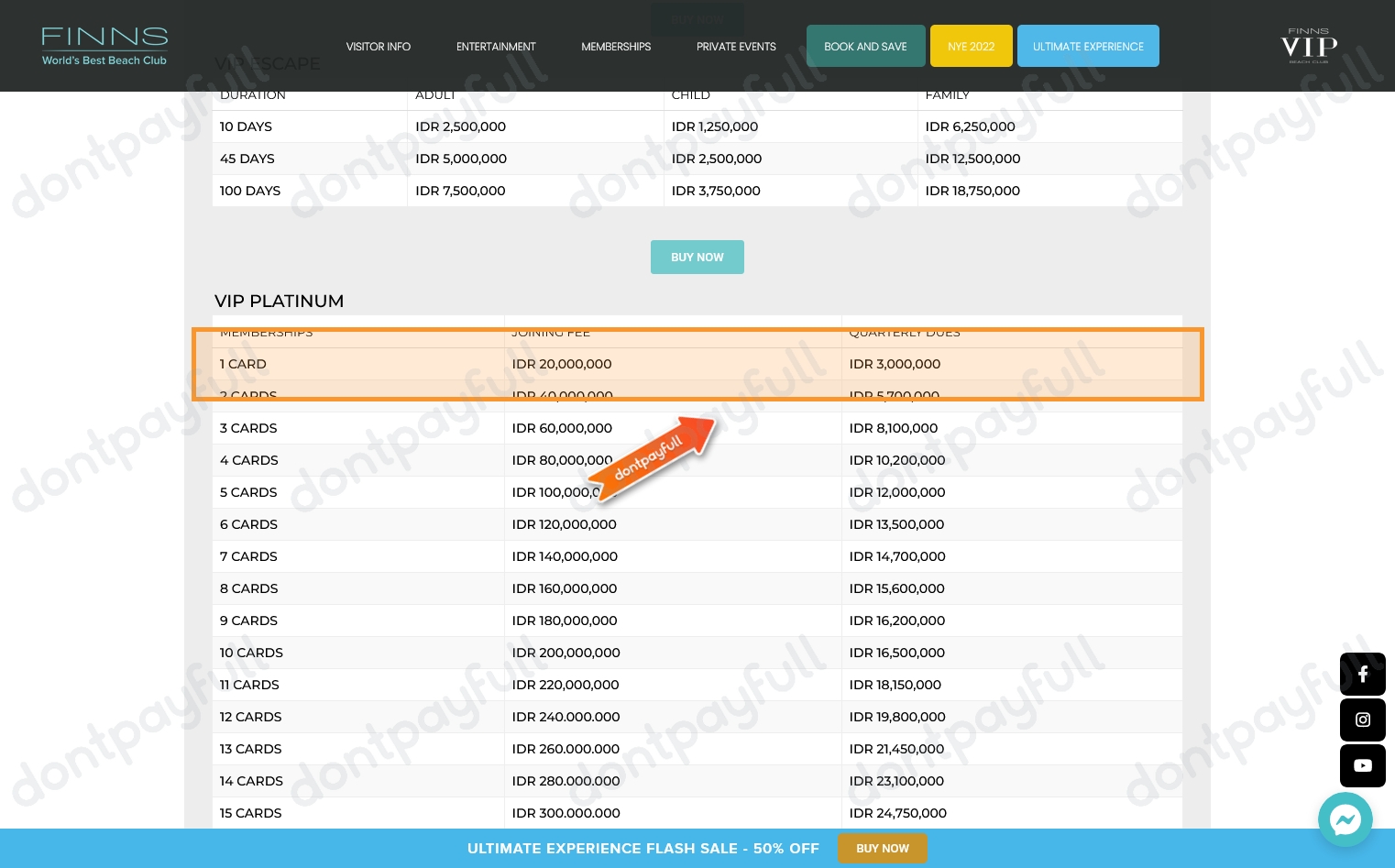This screenshot has width=1395, height=868.
Task: Click the FINNS VIP logo
Action: (x=1308, y=46)
